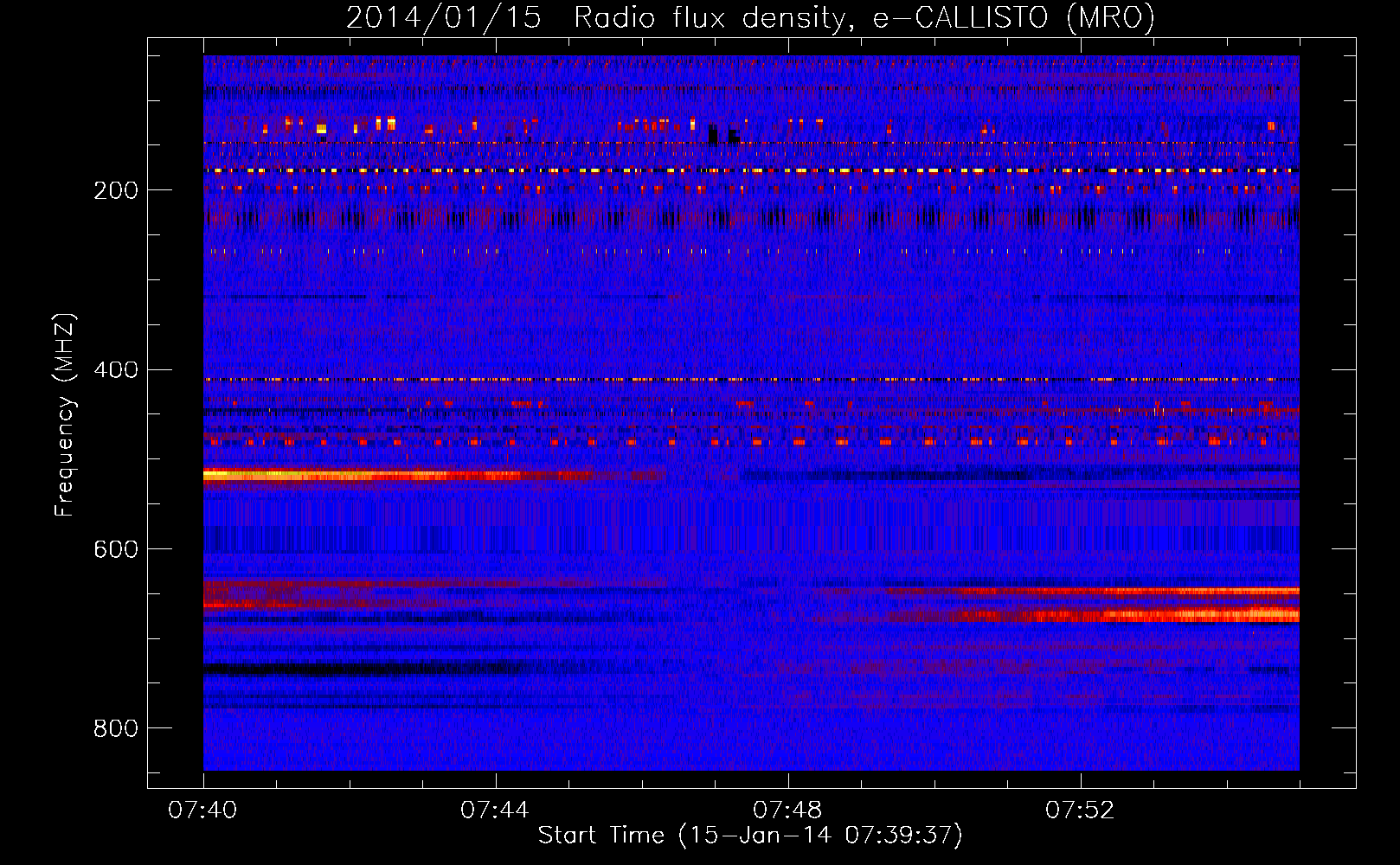Click the 07:52 time tick label
The image size is (1400, 865).
coord(1080,811)
